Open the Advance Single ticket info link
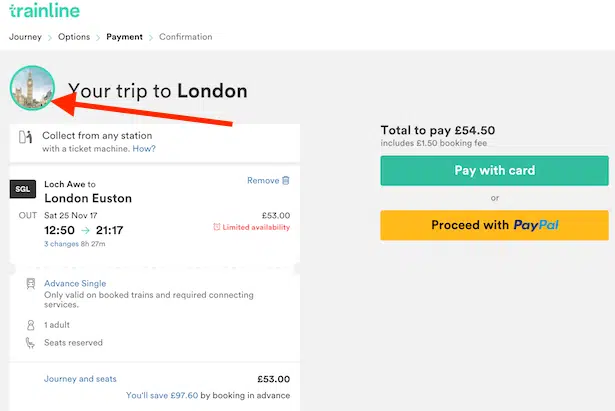This screenshot has height=411, width=615. click(x=75, y=283)
